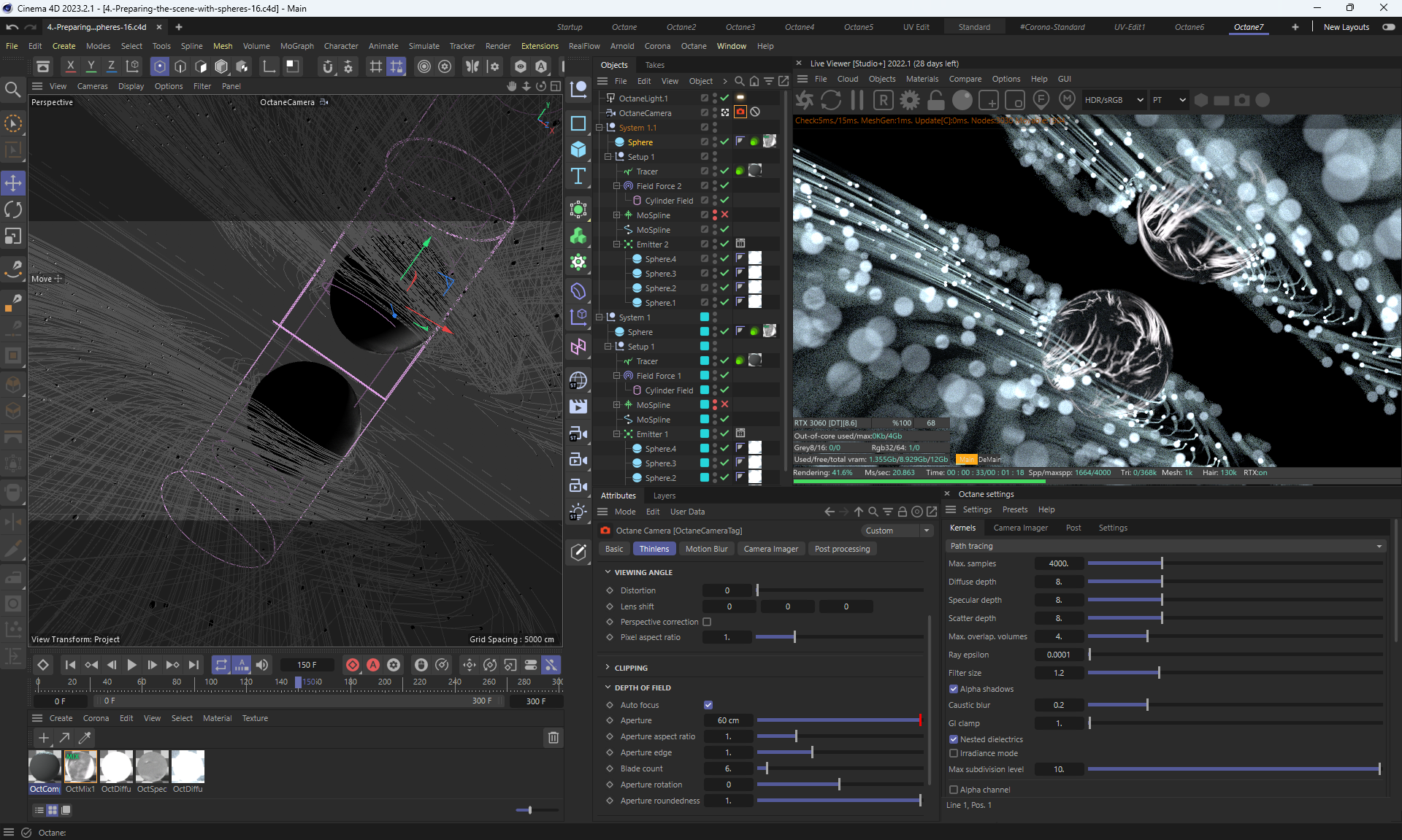Image resolution: width=1402 pixels, height=840 pixels.
Task: Click the Cube primitive icon
Action: pyautogui.click(x=578, y=150)
